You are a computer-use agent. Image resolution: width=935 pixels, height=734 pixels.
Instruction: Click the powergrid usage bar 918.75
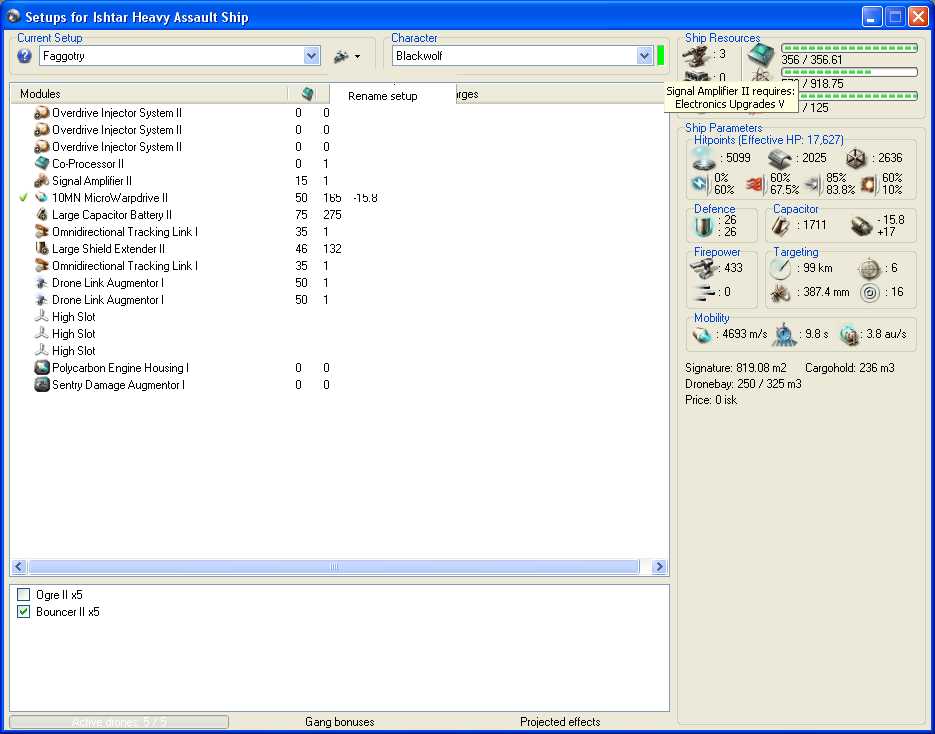849,72
